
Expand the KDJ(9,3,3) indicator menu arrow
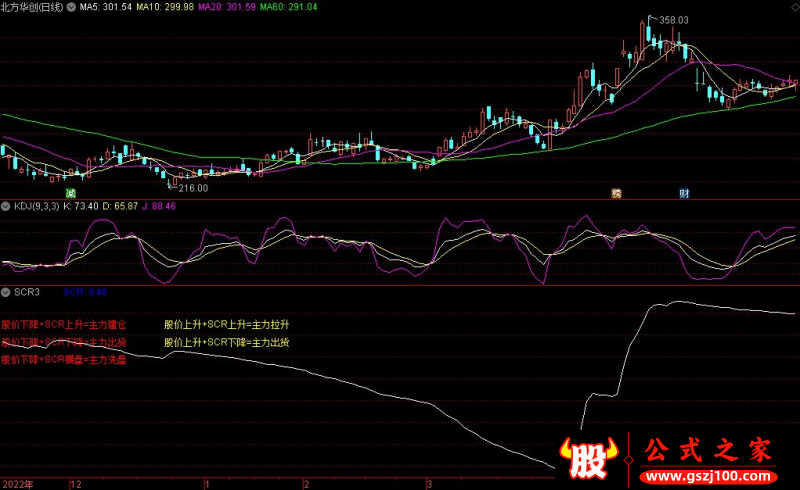click(x=5, y=206)
